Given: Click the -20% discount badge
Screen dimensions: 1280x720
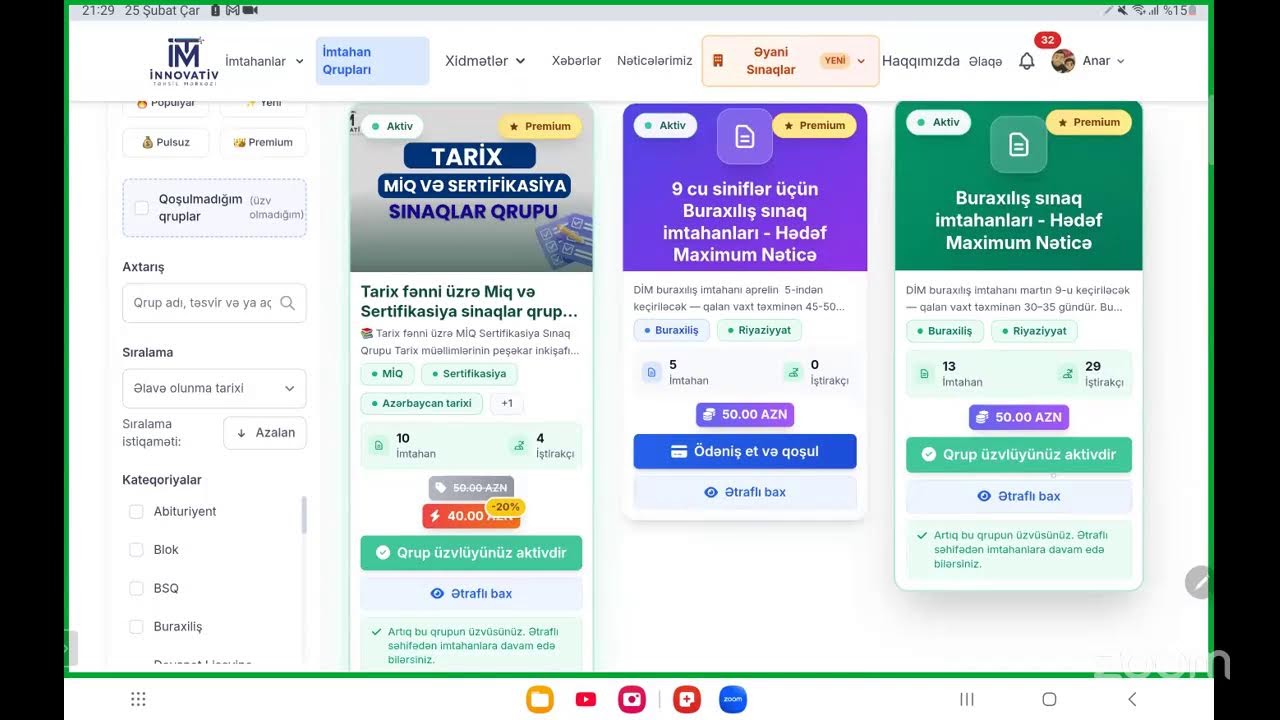Looking at the screenshot, I should tap(506, 507).
